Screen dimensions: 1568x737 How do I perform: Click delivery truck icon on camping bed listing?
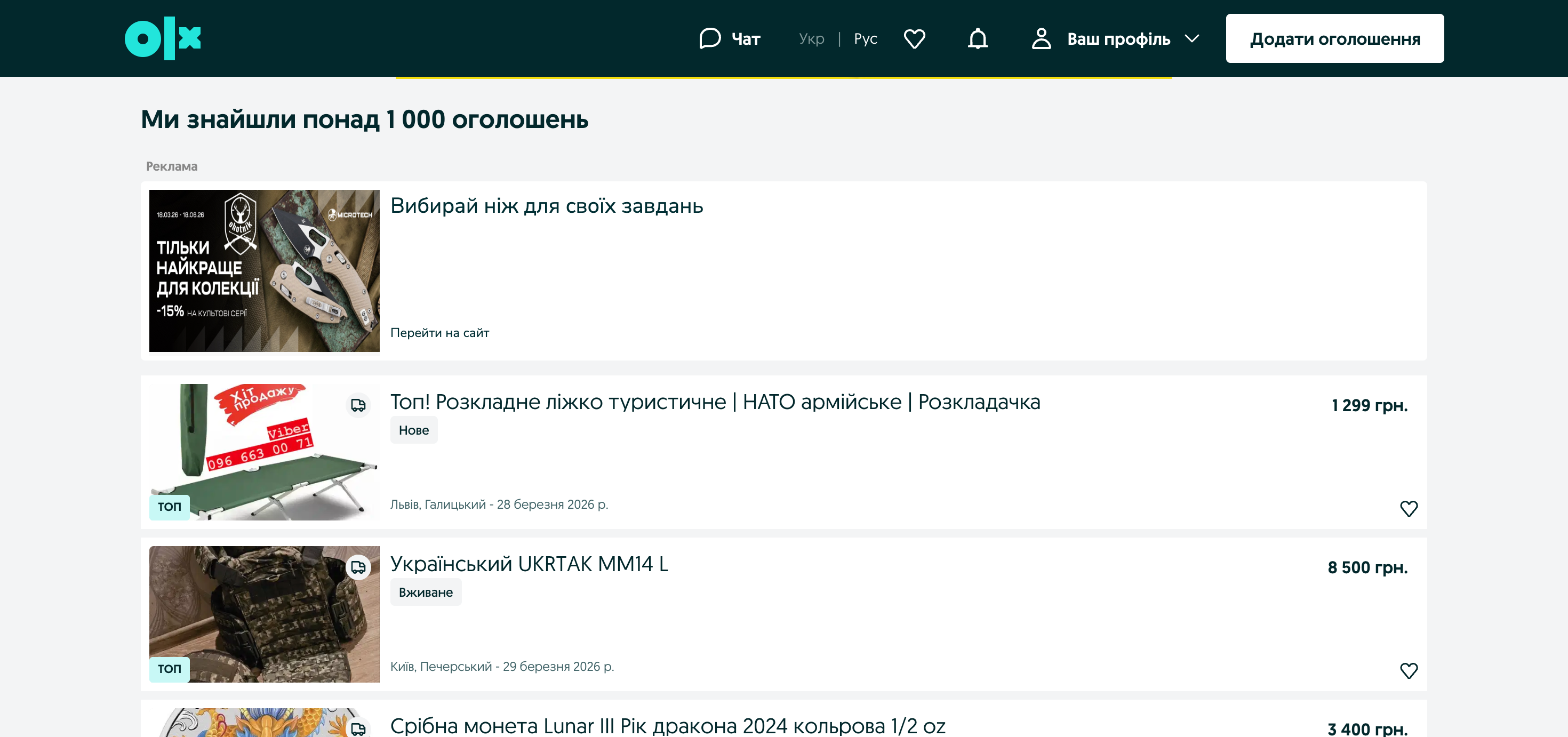click(x=358, y=405)
